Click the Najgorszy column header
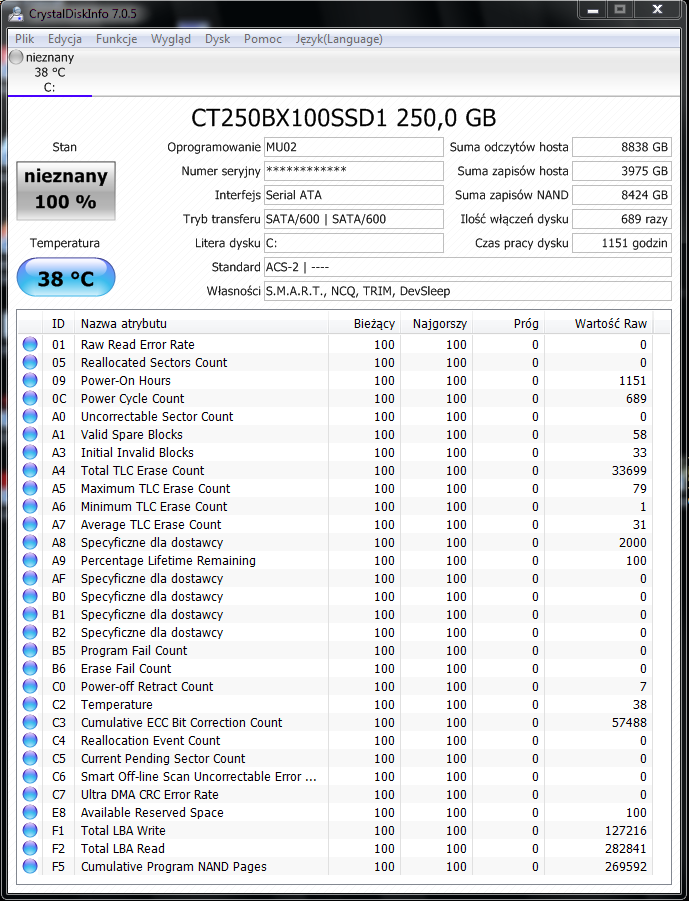 click(x=436, y=324)
